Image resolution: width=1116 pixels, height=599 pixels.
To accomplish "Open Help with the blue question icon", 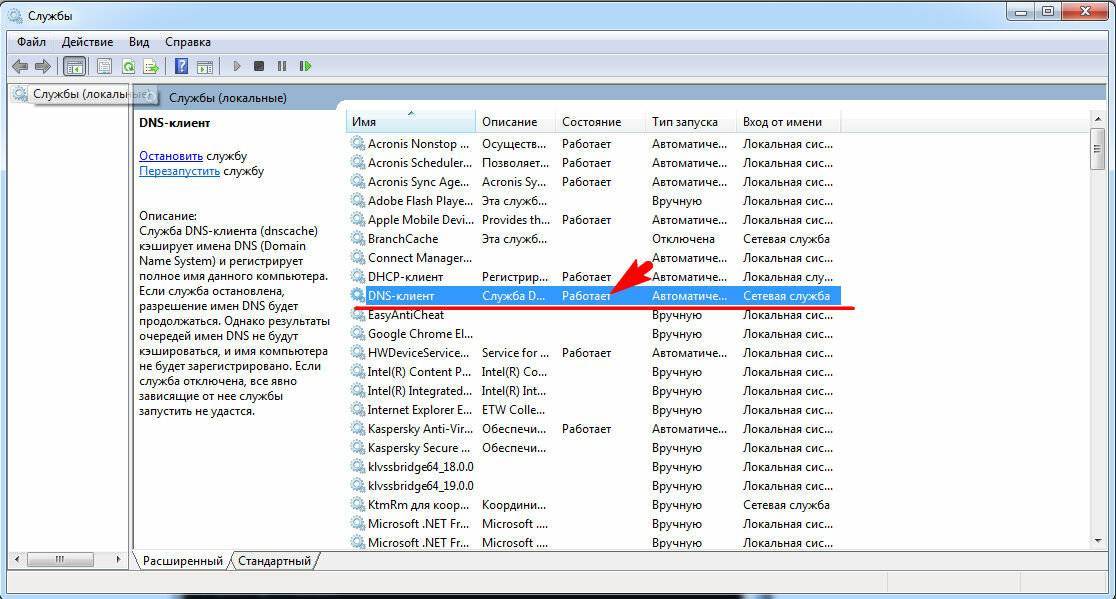I will 181,66.
